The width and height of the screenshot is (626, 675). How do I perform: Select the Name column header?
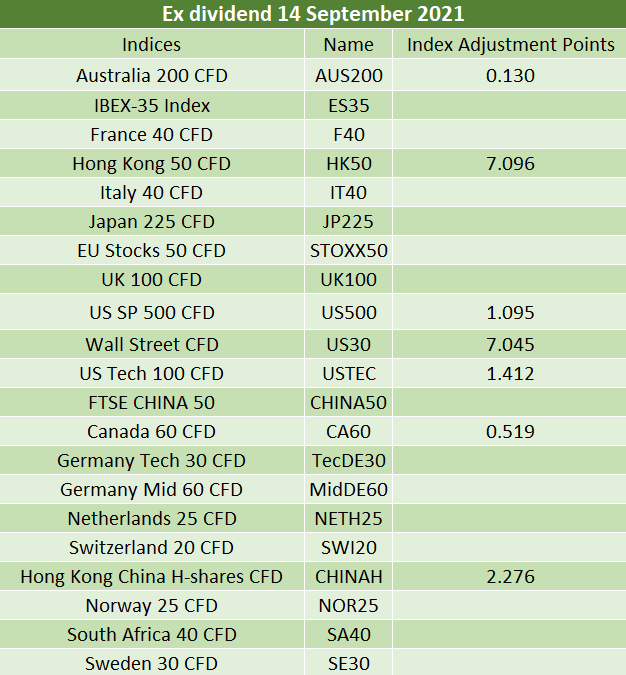348,44
